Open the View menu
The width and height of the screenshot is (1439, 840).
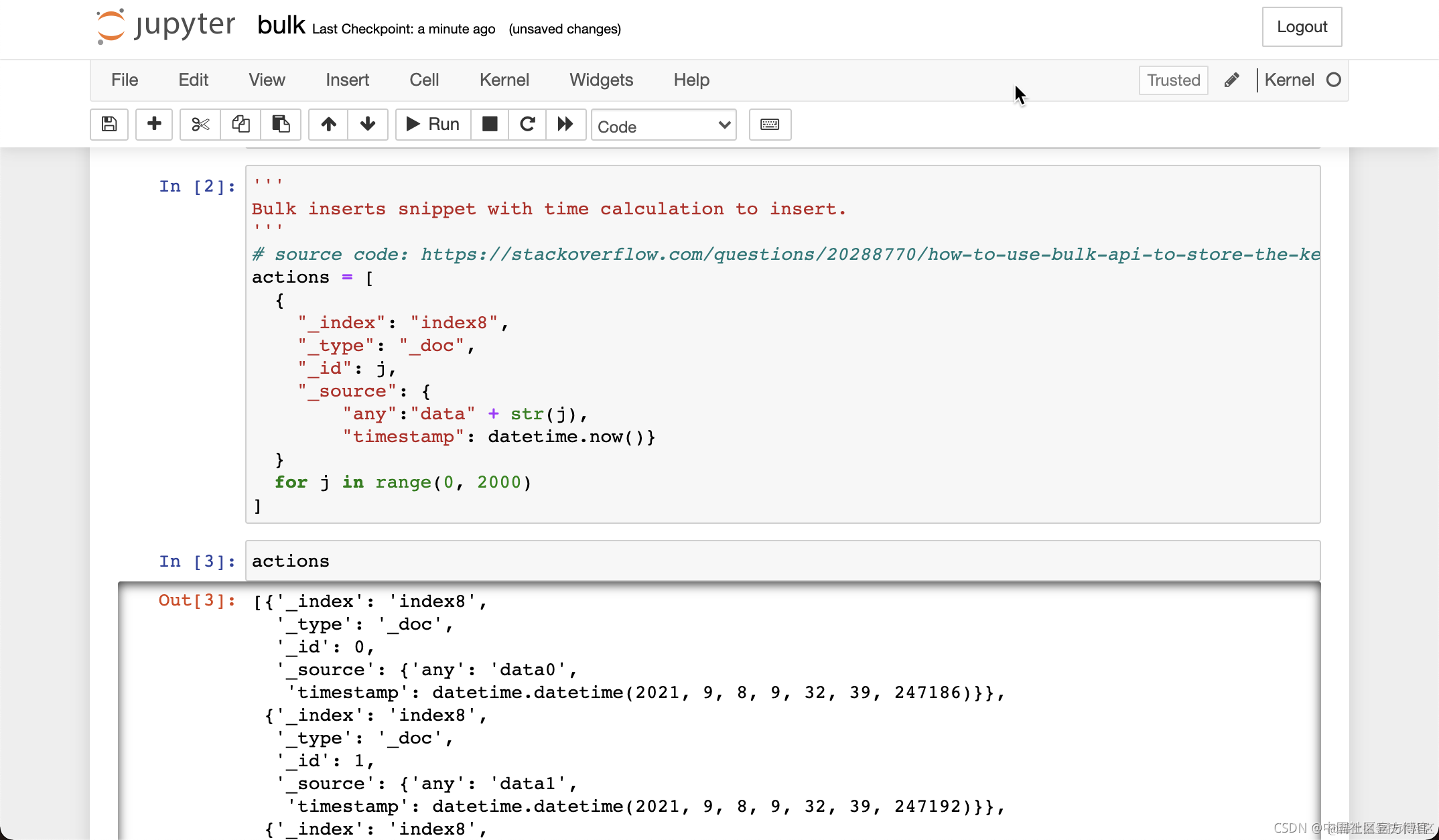(x=267, y=80)
